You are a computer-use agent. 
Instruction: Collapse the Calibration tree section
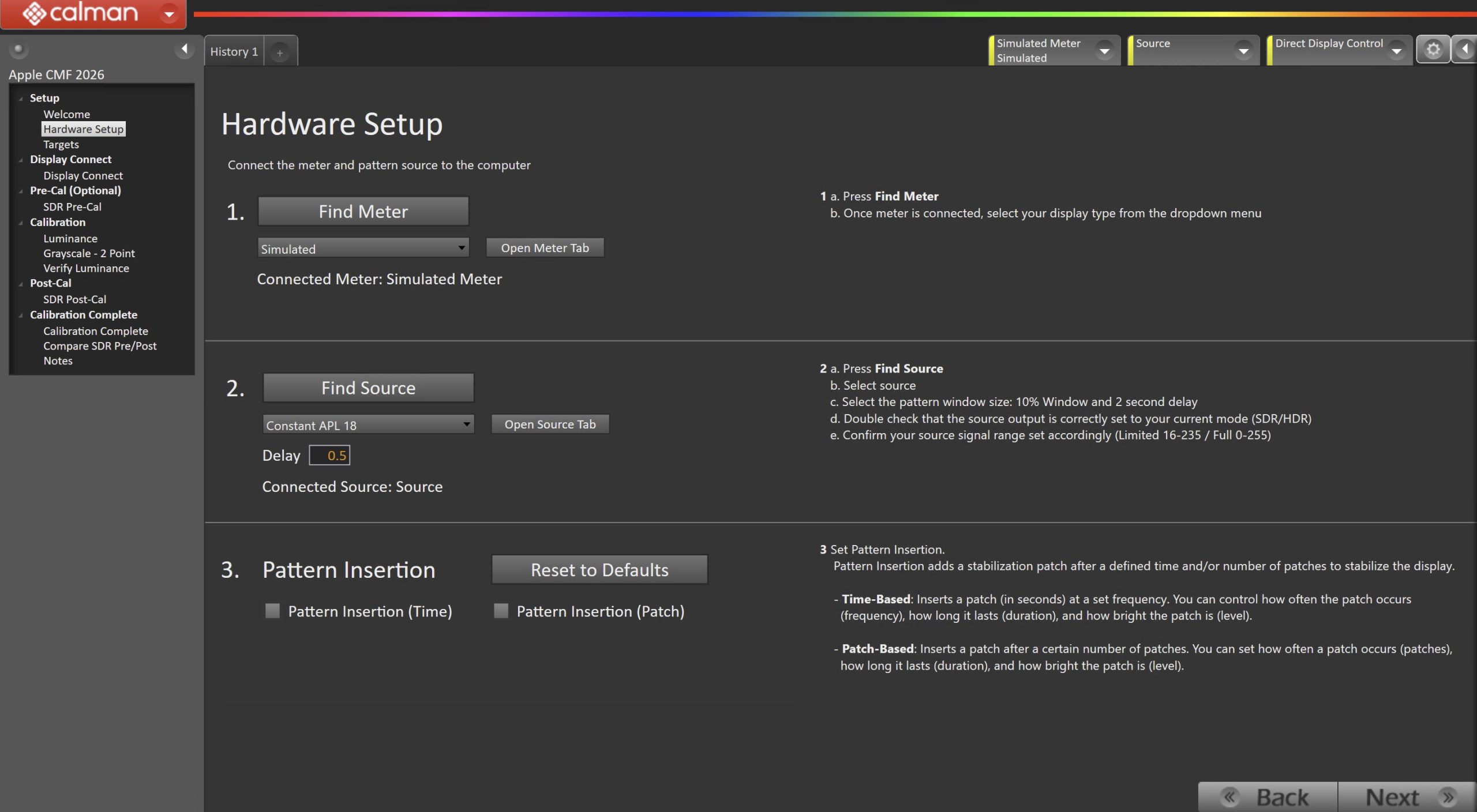[x=21, y=223]
